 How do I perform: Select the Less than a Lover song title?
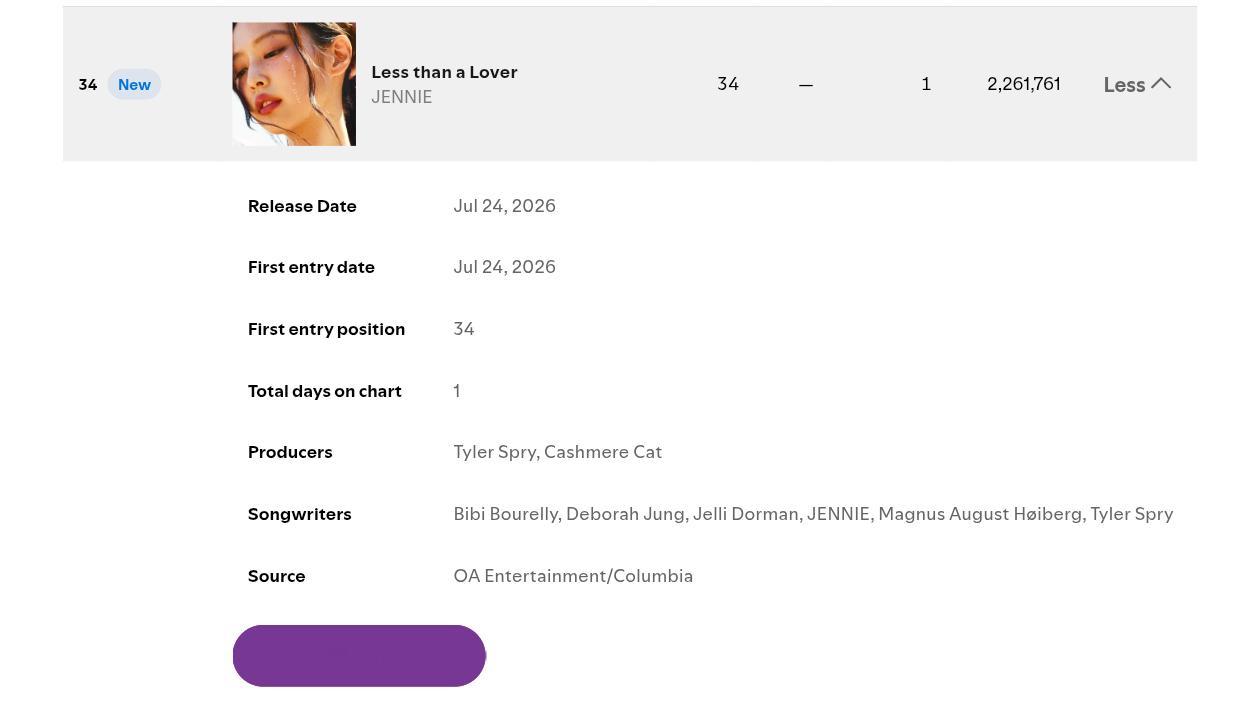(444, 72)
